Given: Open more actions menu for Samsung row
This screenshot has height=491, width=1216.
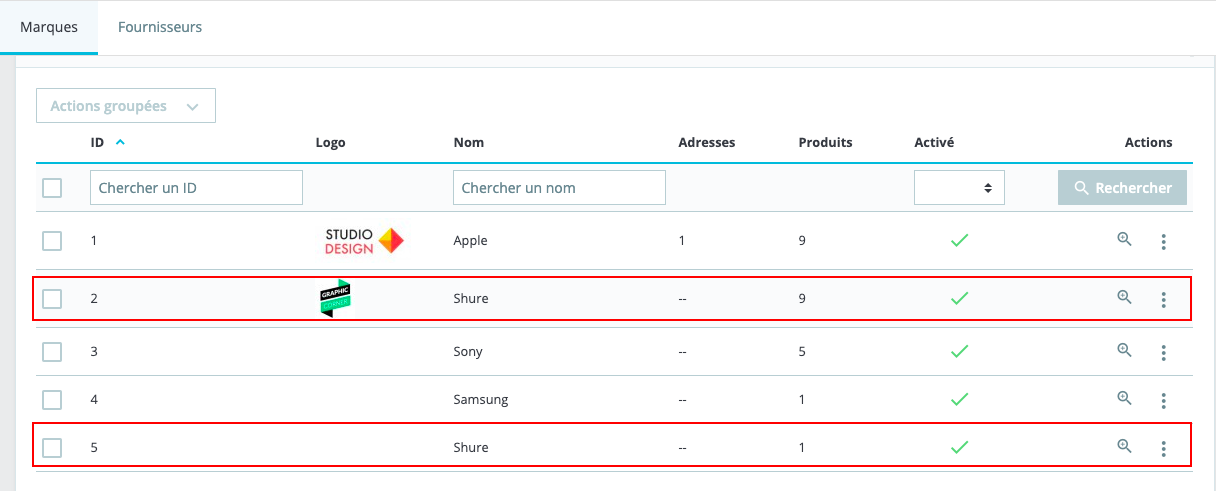Looking at the screenshot, I should click(1163, 400).
